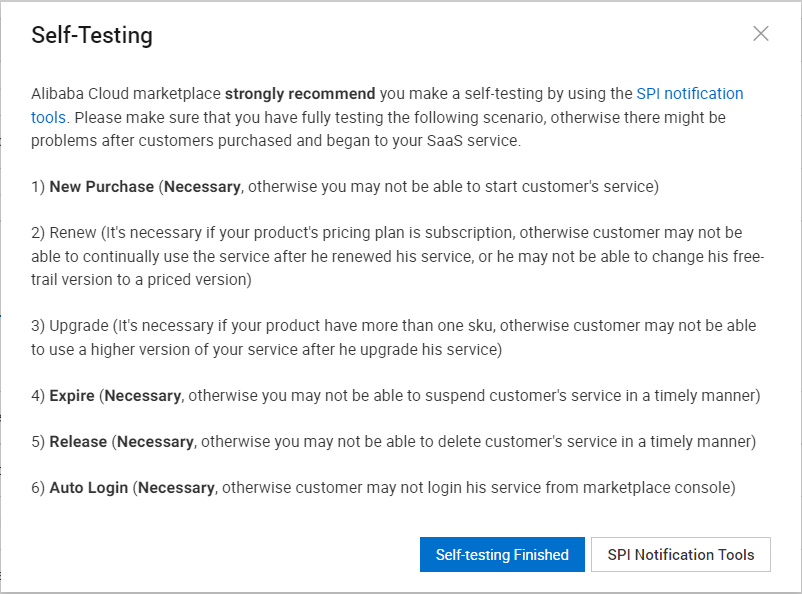Image resolution: width=802 pixels, height=594 pixels.
Task: Click the SPI Notification Tools button
Action: coord(681,555)
